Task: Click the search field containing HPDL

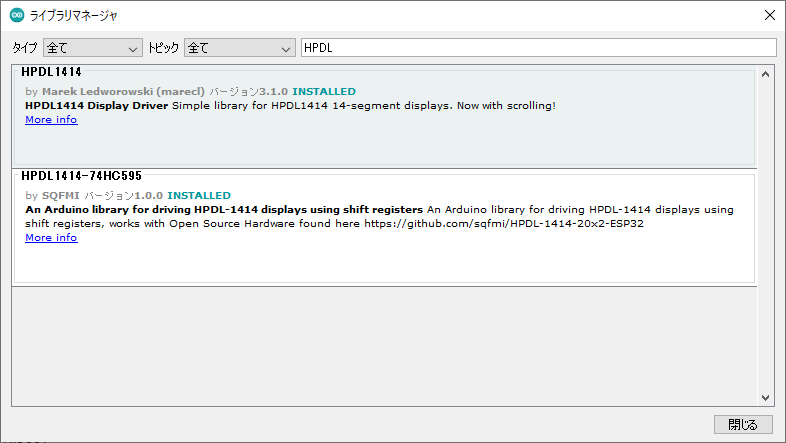Action: coord(538,48)
